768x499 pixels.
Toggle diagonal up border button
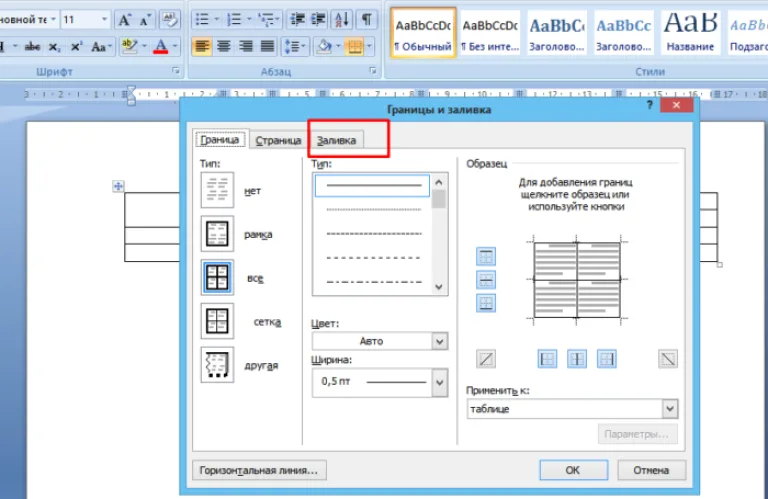click(486, 359)
